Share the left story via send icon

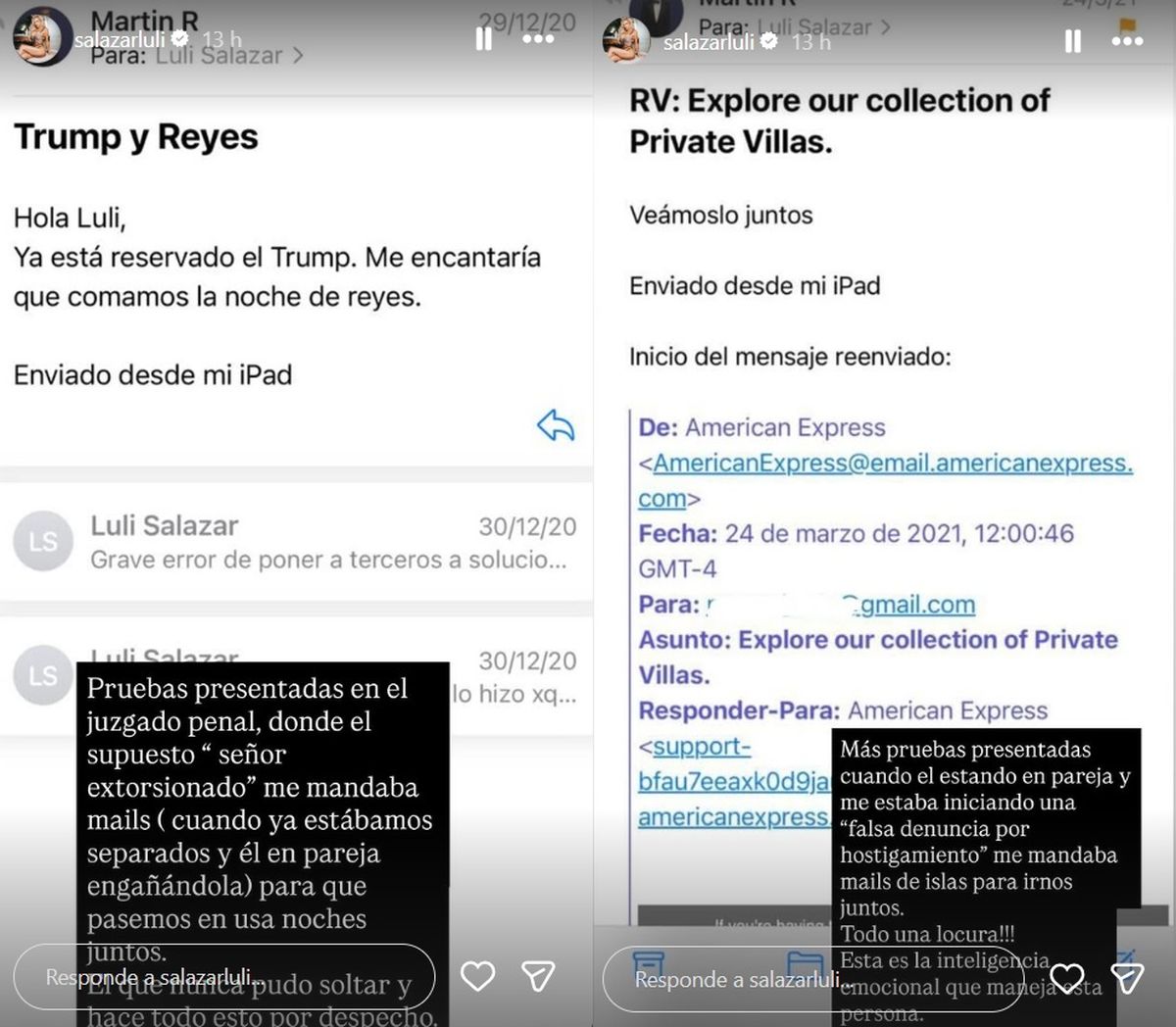click(x=538, y=976)
